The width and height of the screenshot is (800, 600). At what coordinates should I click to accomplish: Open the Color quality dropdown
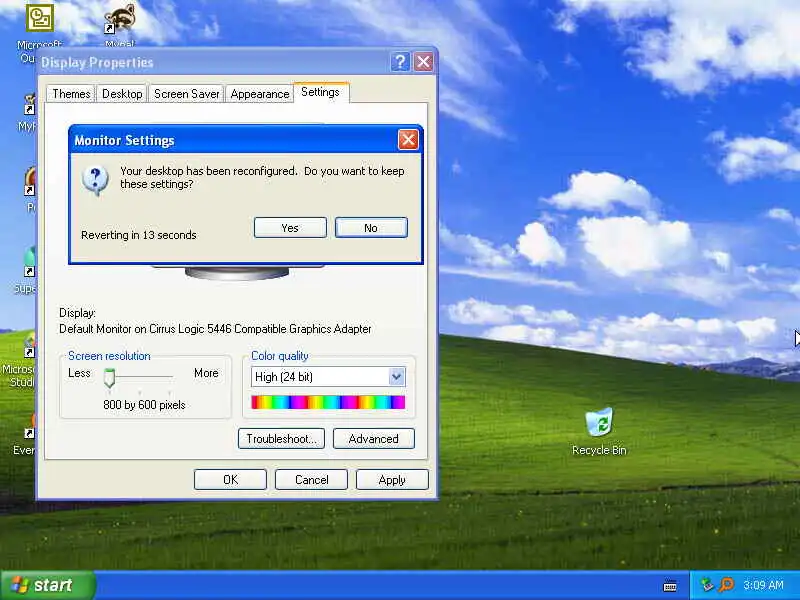coord(396,377)
